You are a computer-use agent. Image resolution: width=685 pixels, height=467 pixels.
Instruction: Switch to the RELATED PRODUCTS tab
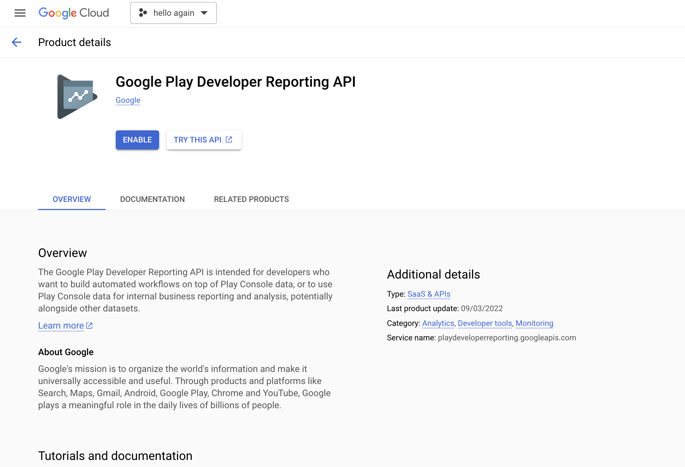(x=251, y=199)
